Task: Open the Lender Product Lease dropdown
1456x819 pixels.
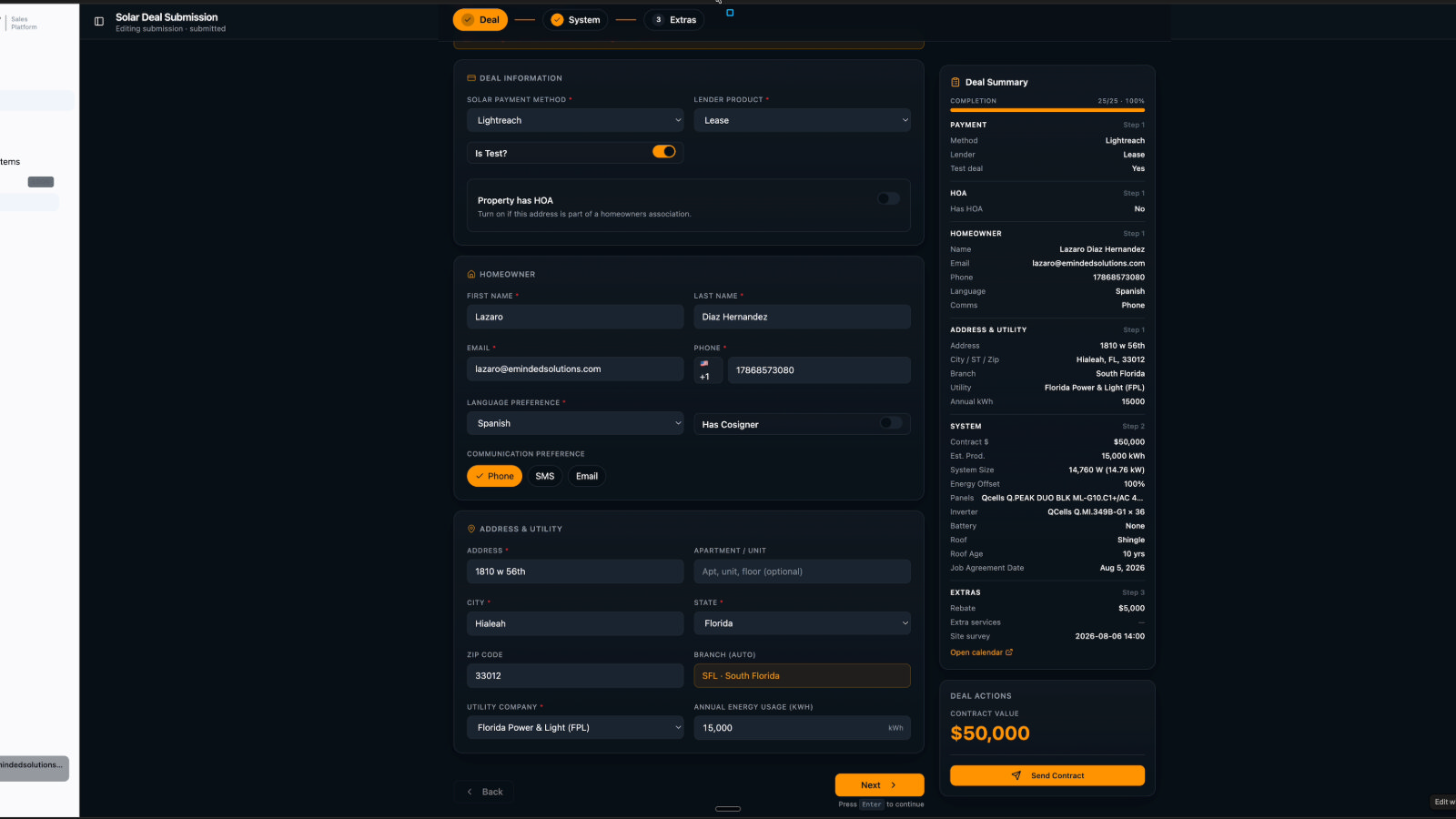Action: (802, 120)
